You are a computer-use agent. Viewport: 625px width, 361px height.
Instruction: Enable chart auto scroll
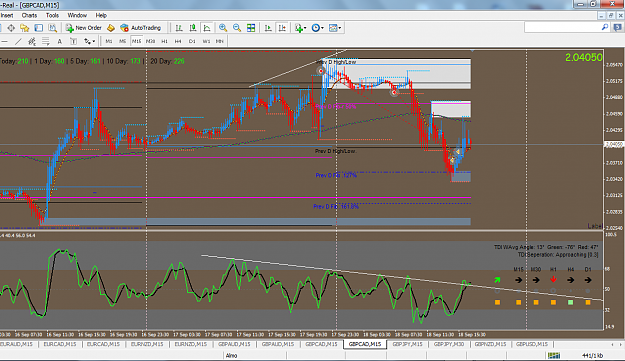(268, 28)
